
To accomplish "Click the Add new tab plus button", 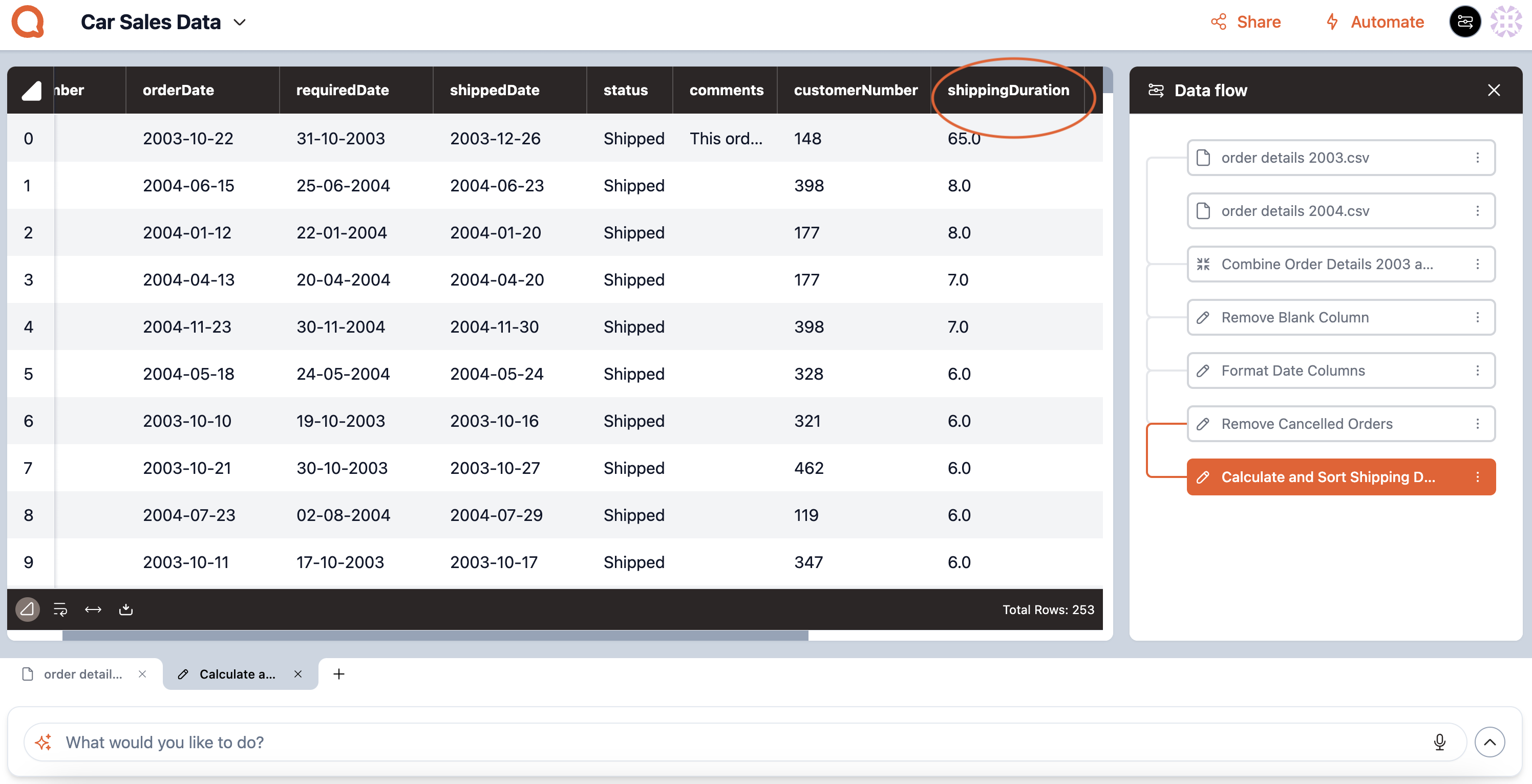I will click(339, 674).
